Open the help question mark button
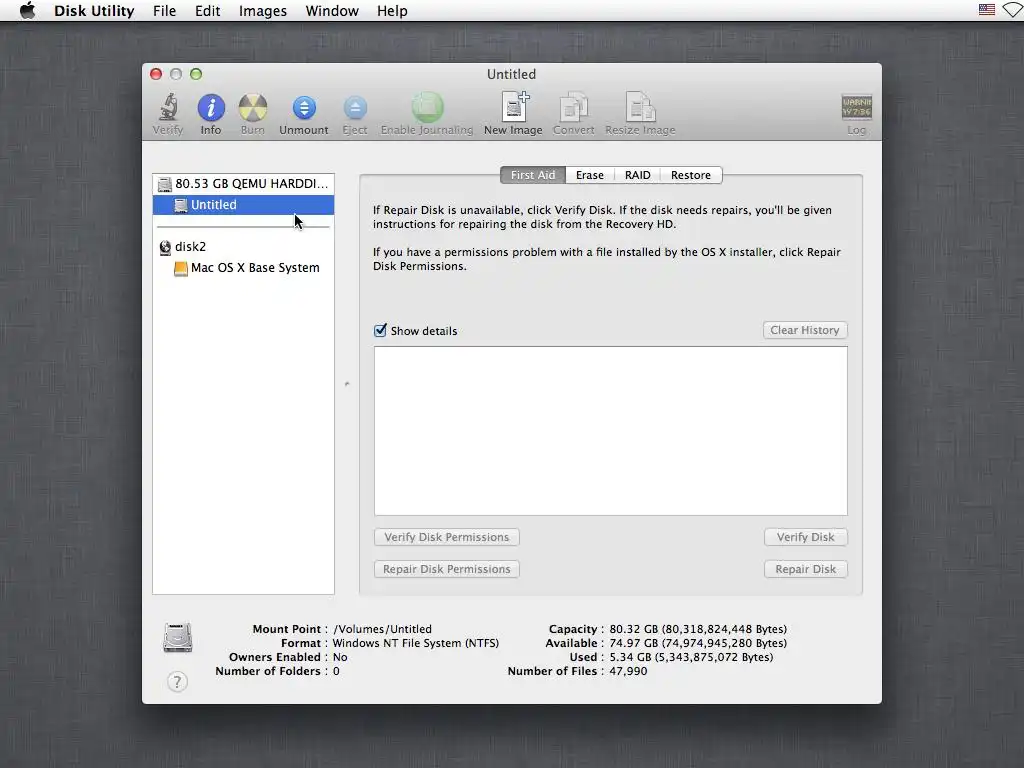The height and width of the screenshot is (768, 1024). point(177,682)
